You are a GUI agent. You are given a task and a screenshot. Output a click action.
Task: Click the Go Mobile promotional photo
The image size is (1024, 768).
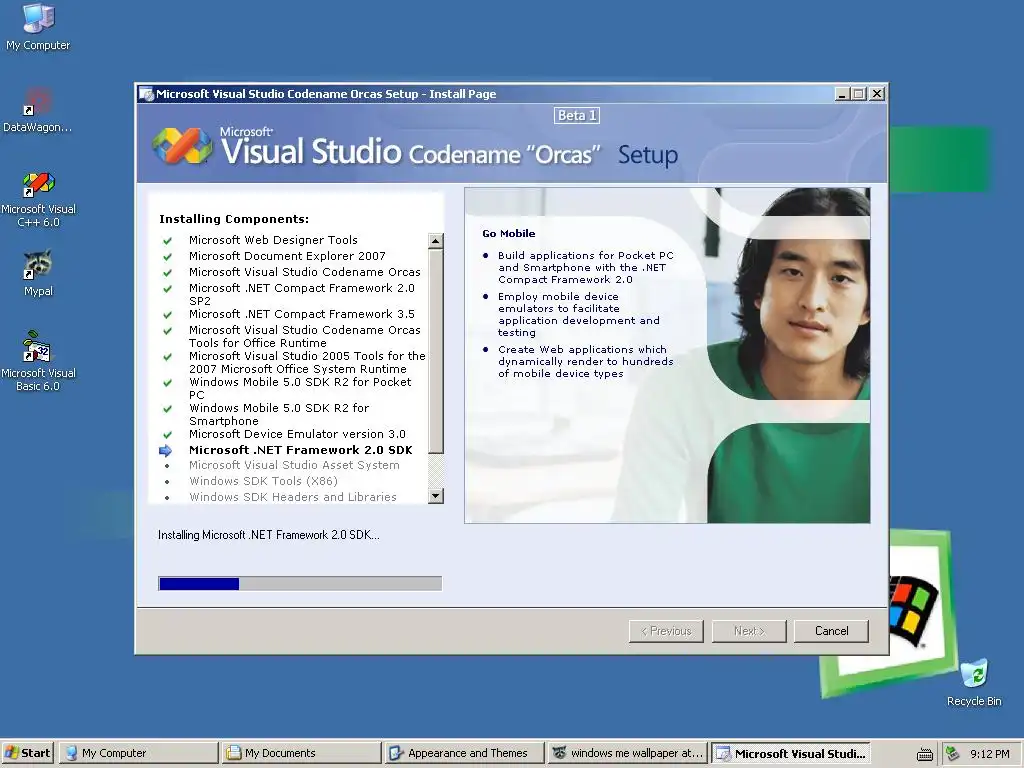(x=667, y=356)
